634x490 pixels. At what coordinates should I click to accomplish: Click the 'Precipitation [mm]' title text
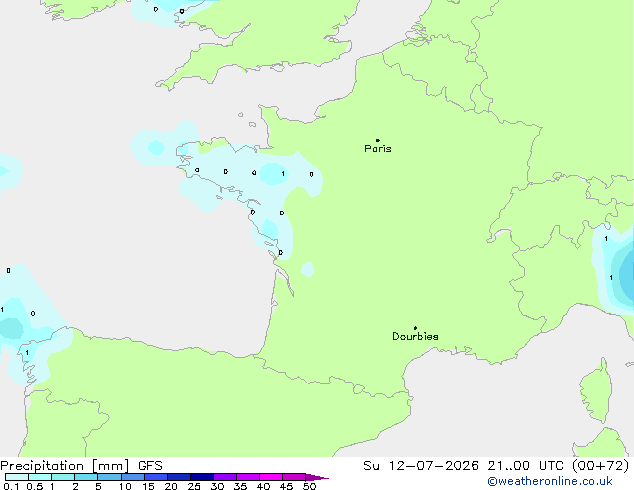click(x=65, y=466)
